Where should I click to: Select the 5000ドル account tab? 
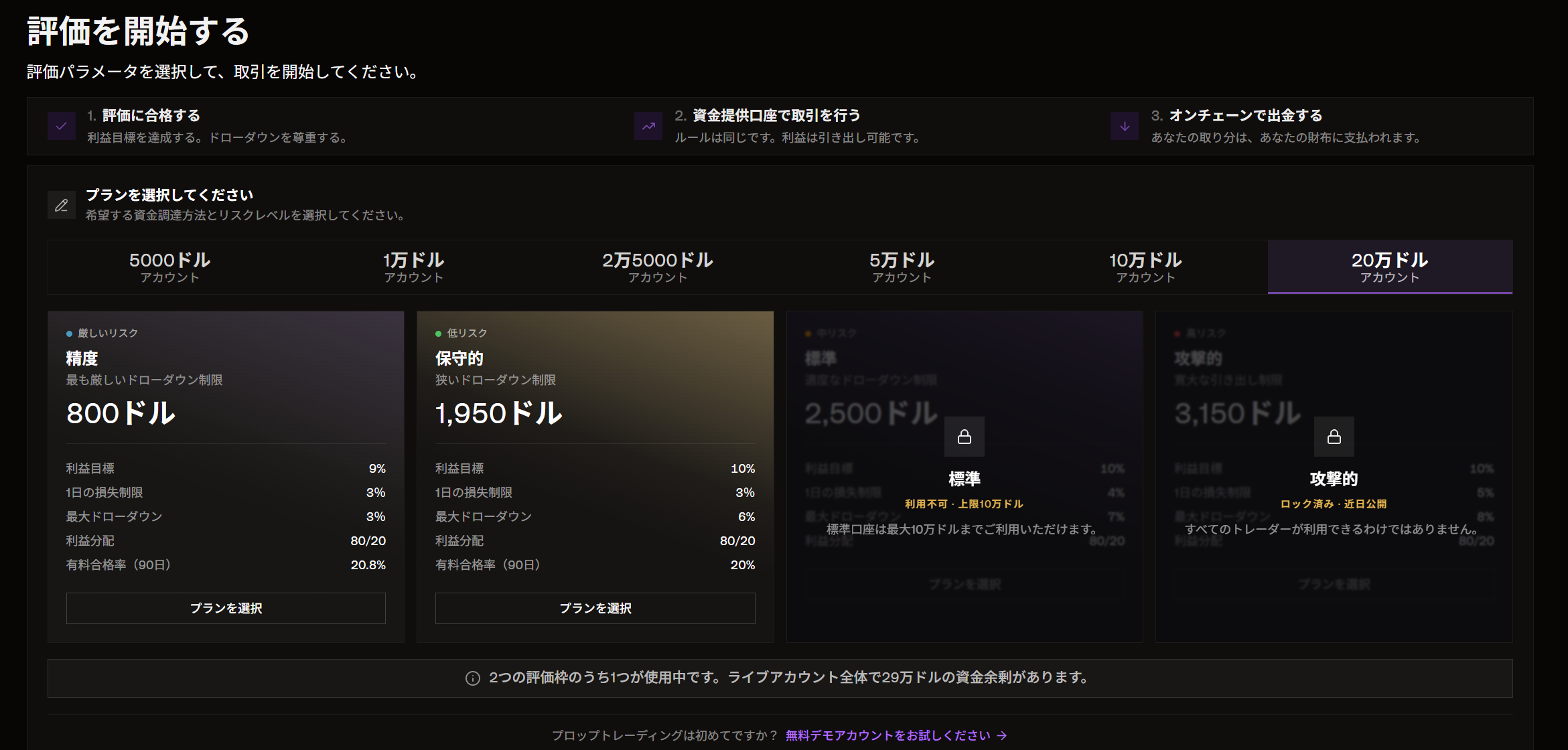coord(169,267)
